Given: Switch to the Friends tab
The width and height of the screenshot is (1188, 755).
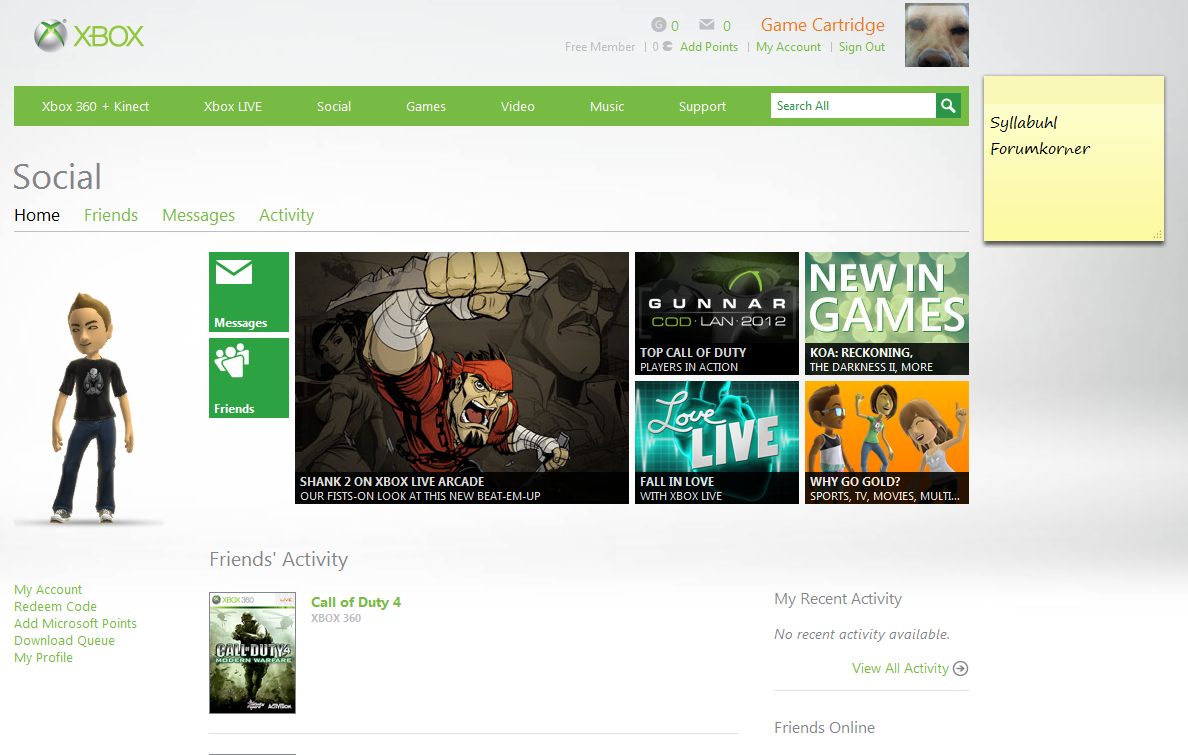Looking at the screenshot, I should (111, 215).
